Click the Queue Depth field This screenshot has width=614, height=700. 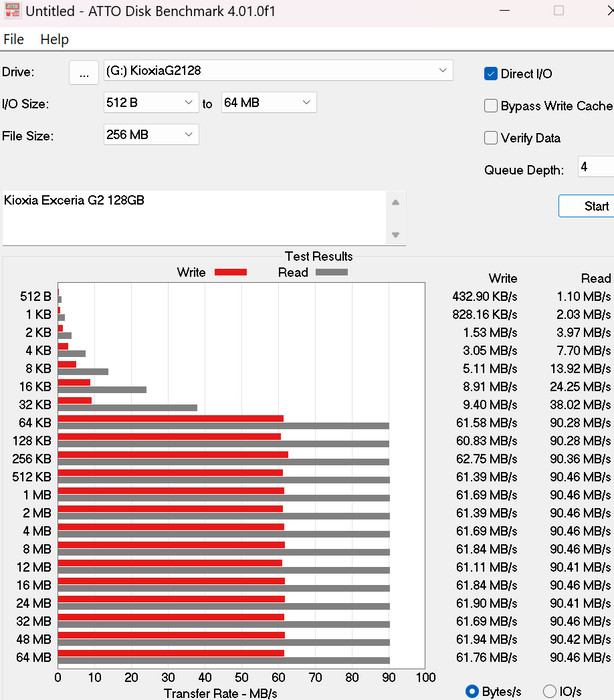click(596, 167)
